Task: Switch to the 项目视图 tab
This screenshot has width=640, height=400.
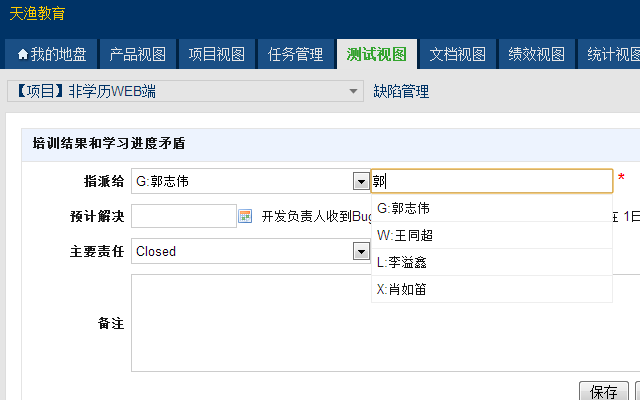Action: coord(216,54)
